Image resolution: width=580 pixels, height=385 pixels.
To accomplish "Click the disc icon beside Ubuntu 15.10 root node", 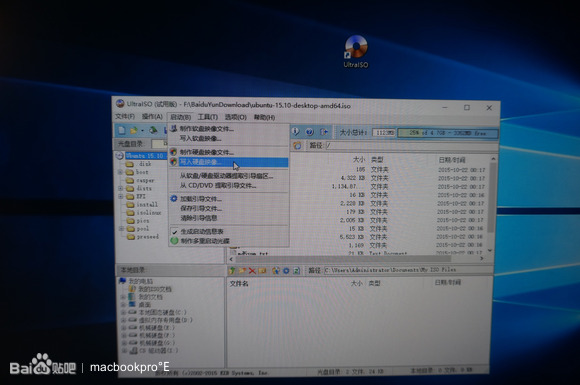I will [x=119, y=156].
